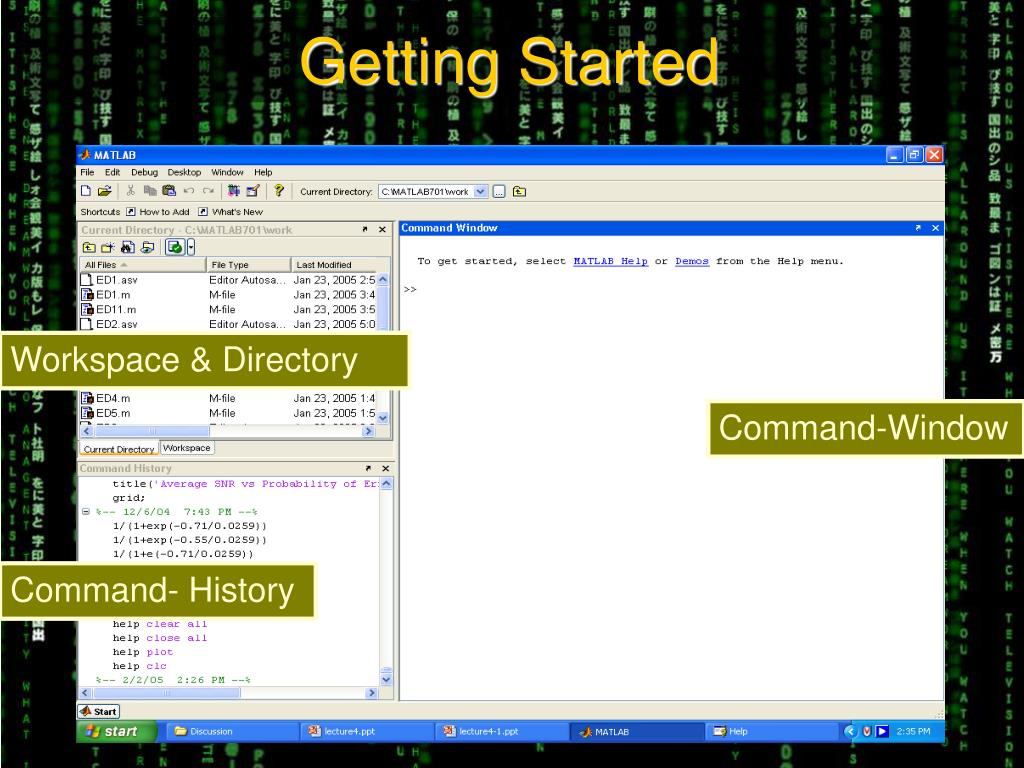Click the file list scroll-up arrow

pyautogui.click(x=383, y=280)
